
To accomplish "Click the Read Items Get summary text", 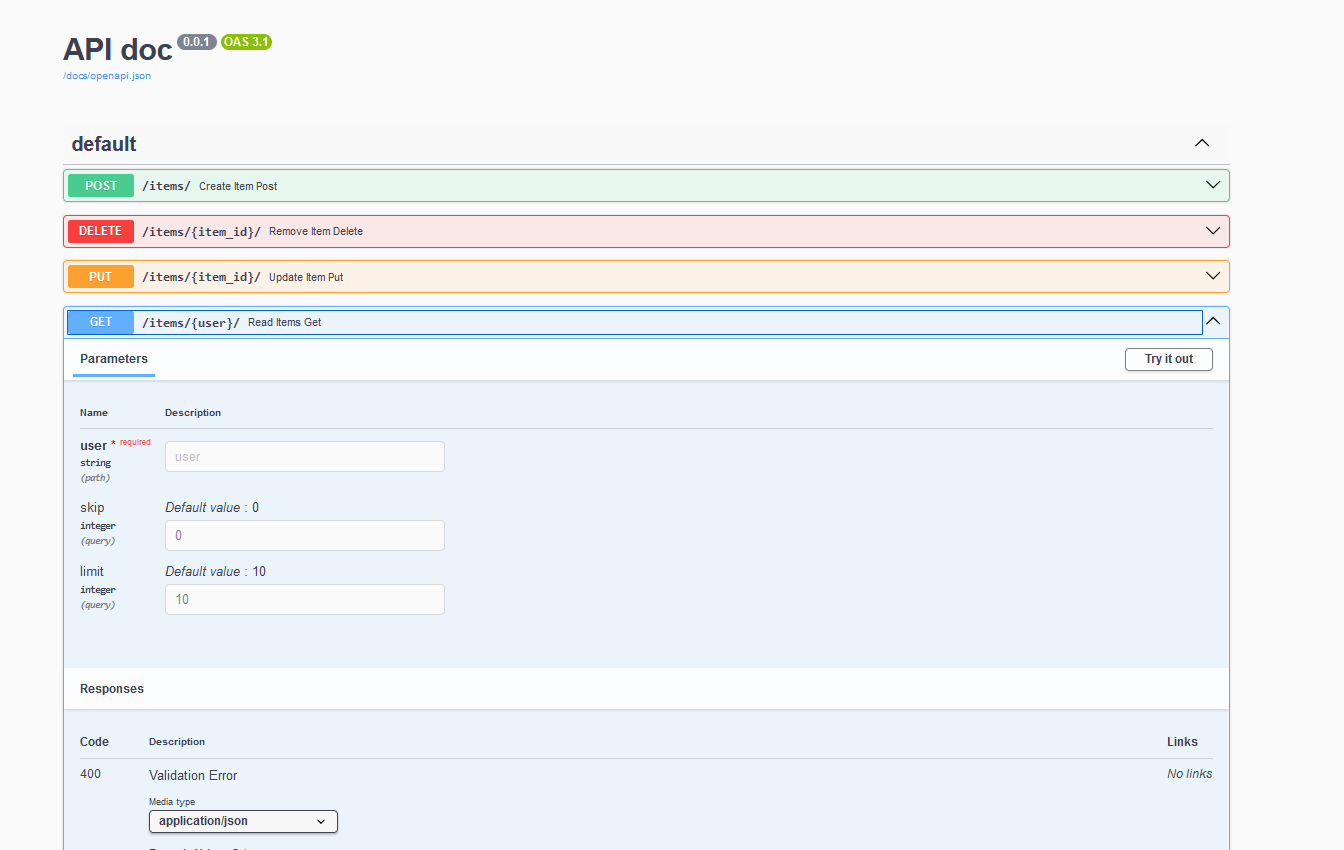I will point(285,323).
